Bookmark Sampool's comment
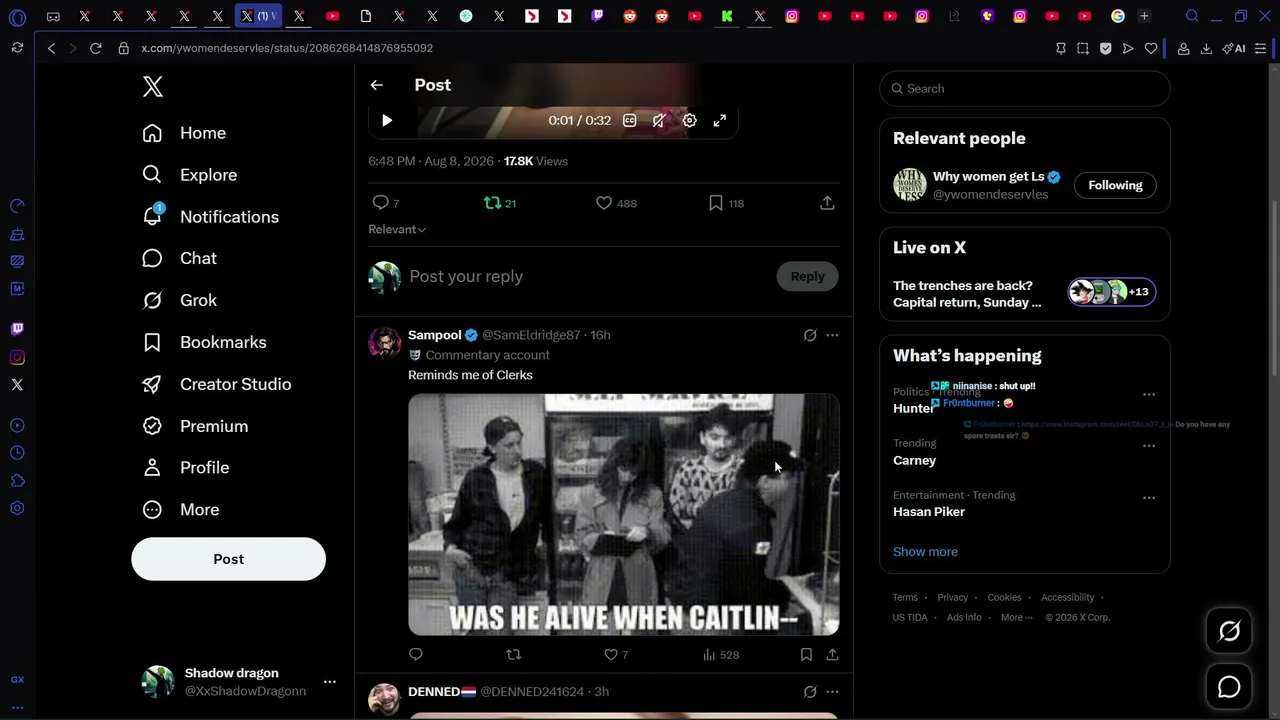The width and height of the screenshot is (1280, 720). 806,654
